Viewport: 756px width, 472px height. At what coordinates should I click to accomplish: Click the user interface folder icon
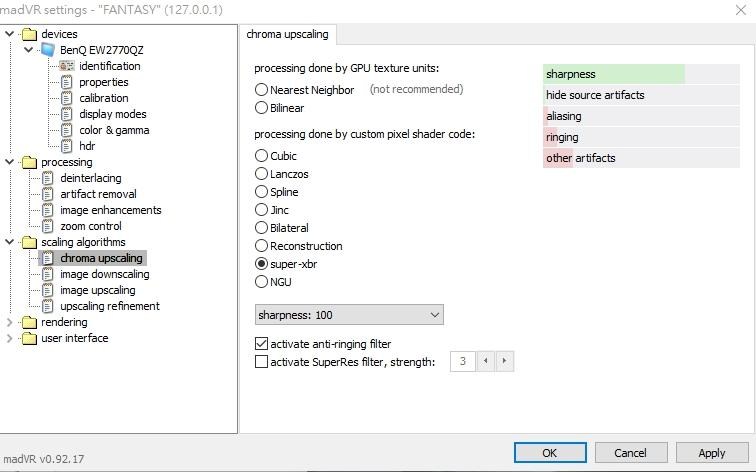[x=30, y=338]
